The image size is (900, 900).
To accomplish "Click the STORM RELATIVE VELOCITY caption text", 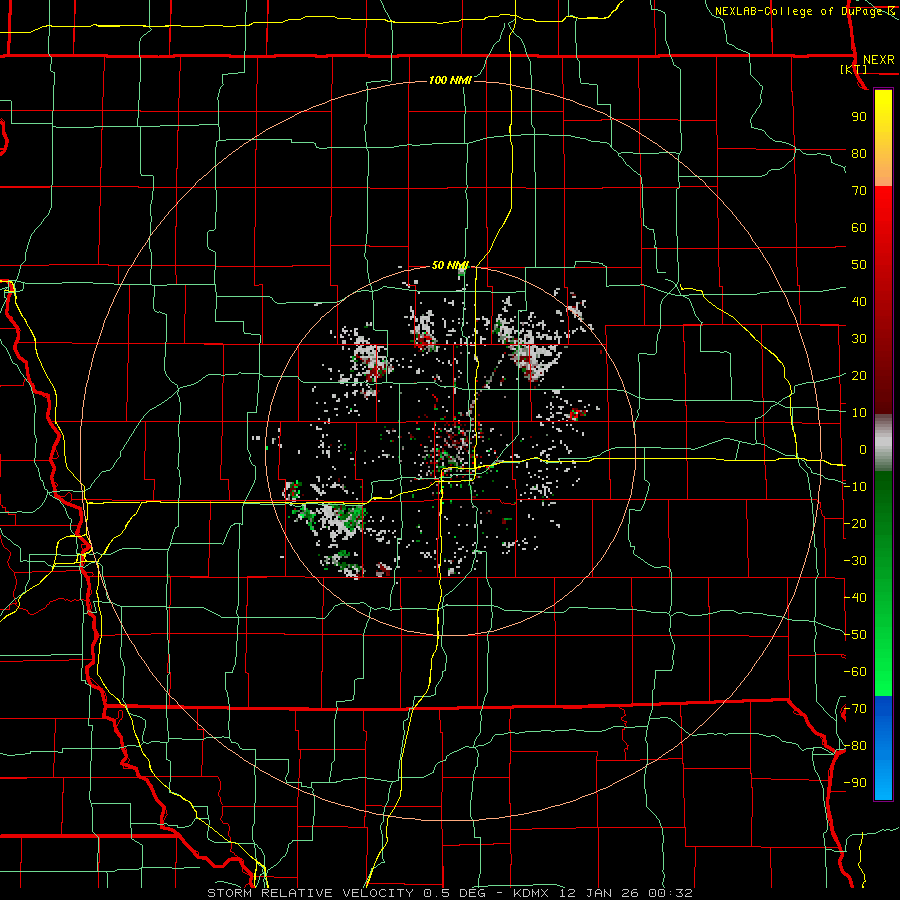I will 310,893.
